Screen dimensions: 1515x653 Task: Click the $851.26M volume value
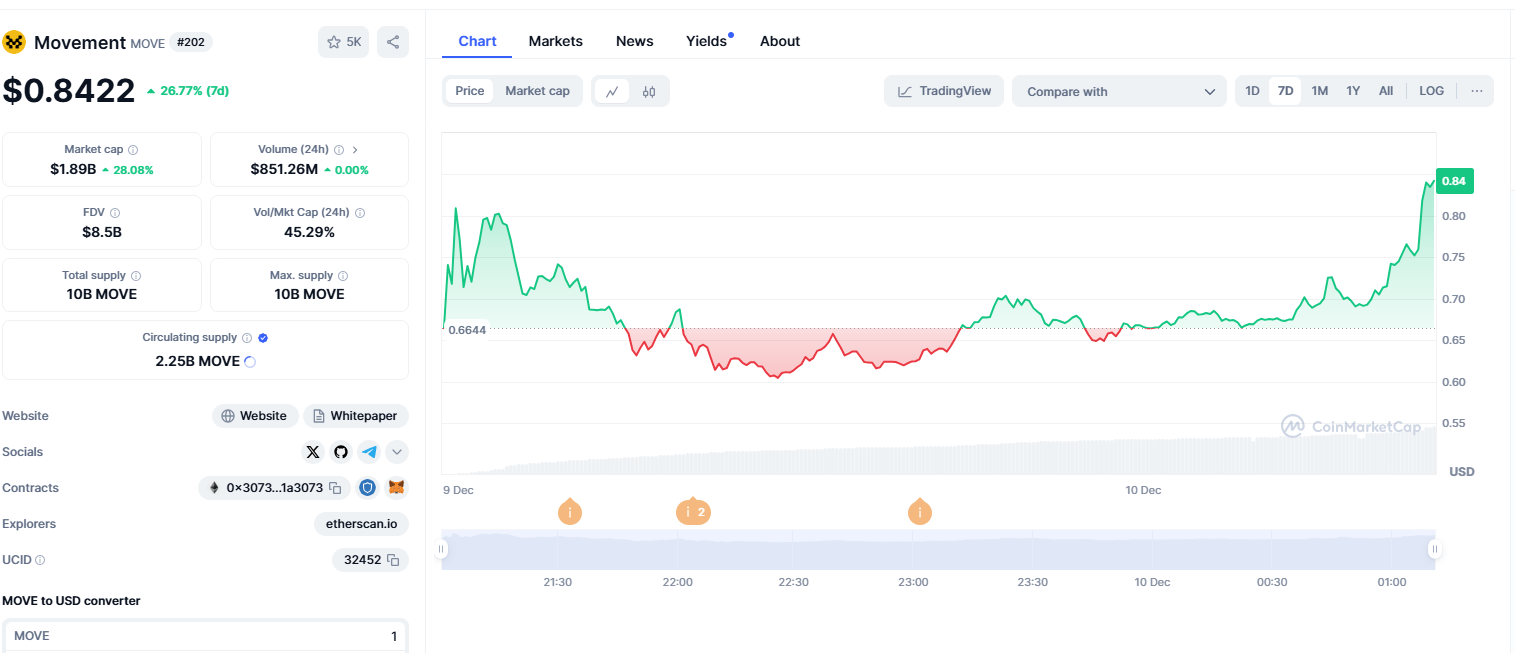284,169
